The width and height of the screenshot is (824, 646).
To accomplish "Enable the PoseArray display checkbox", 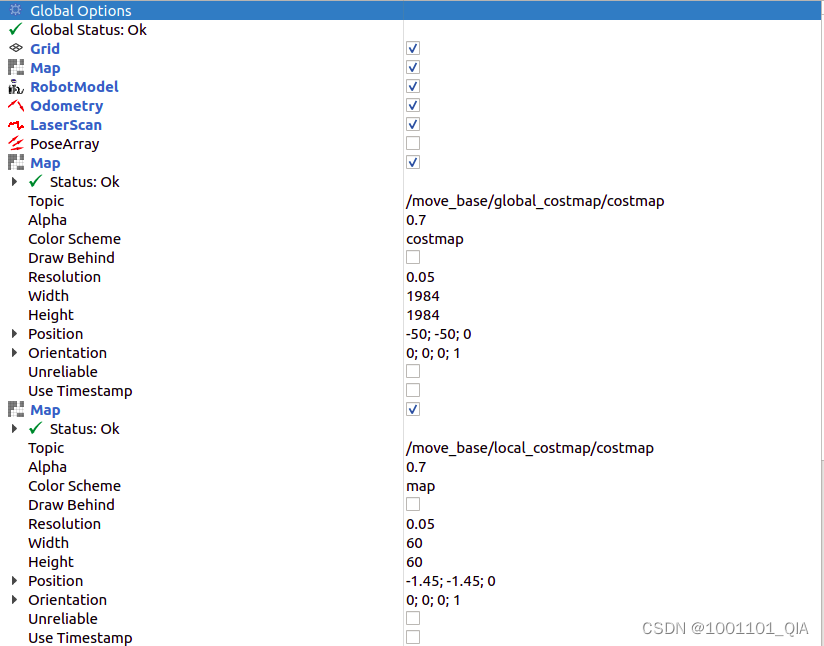I will [413, 143].
